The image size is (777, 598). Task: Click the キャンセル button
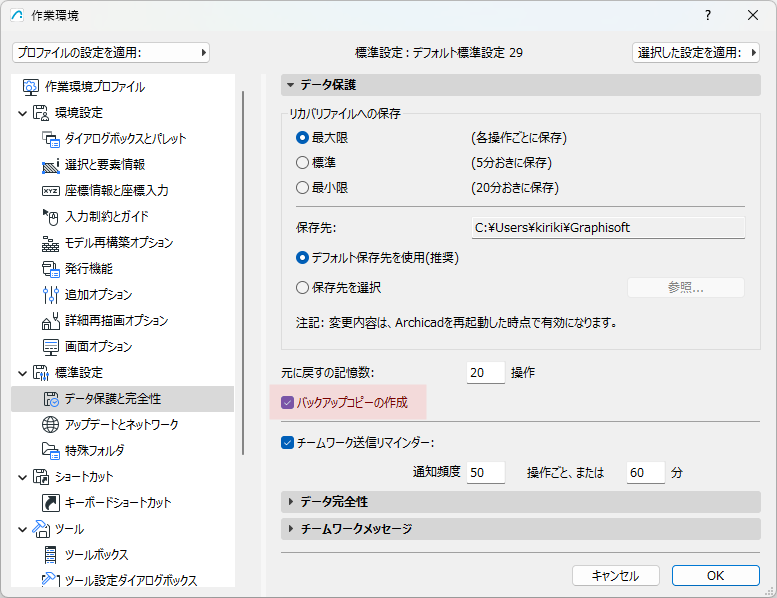coord(615,576)
